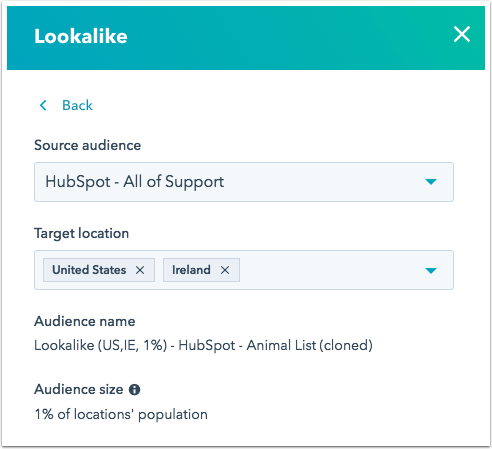Click the Source audience label
The height and width of the screenshot is (449, 492).
87,145
